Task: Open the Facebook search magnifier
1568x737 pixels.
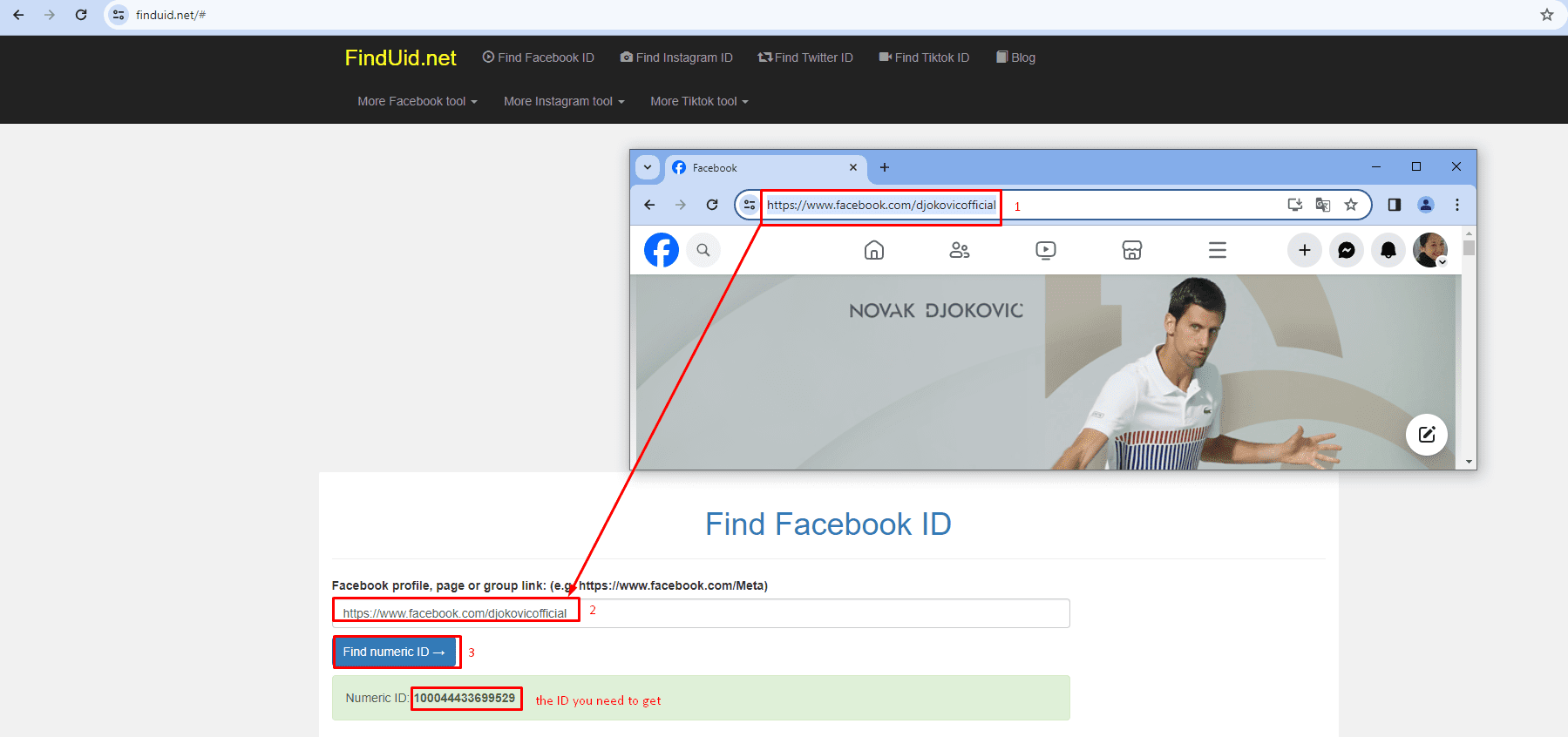Action: click(x=703, y=250)
